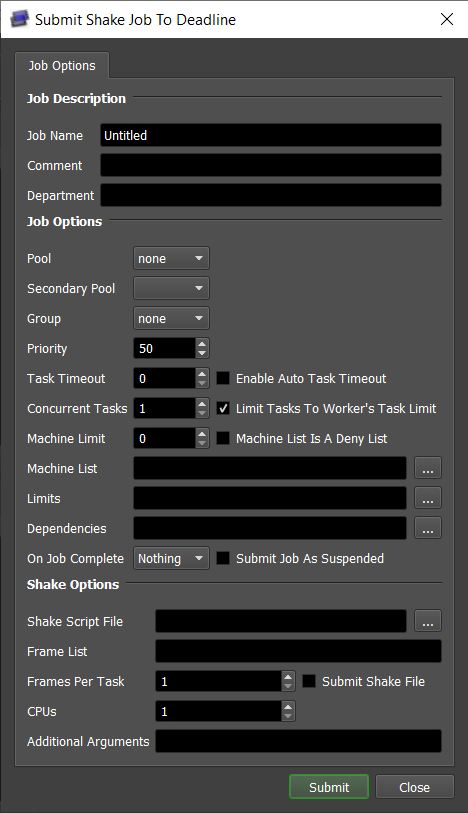Viewport: 468px width, 813px height.
Task: Open the Group dropdown
Action: tap(171, 318)
